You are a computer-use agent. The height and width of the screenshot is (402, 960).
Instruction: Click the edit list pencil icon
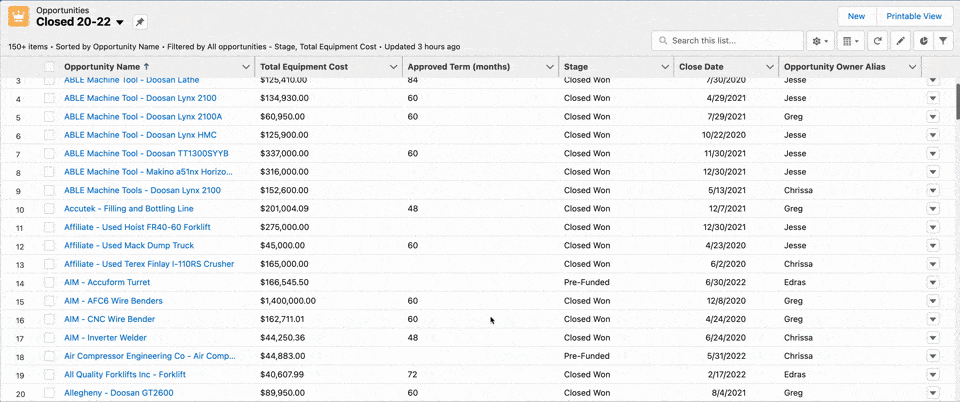coord(900,41)
